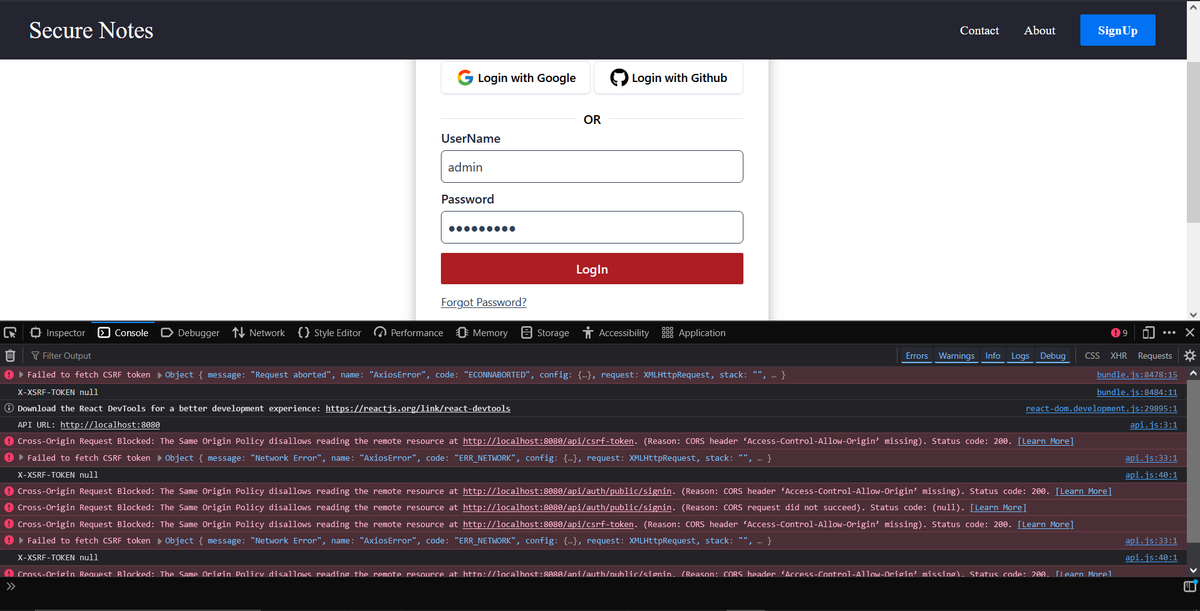Open console settings gear

coord(1189,355)
